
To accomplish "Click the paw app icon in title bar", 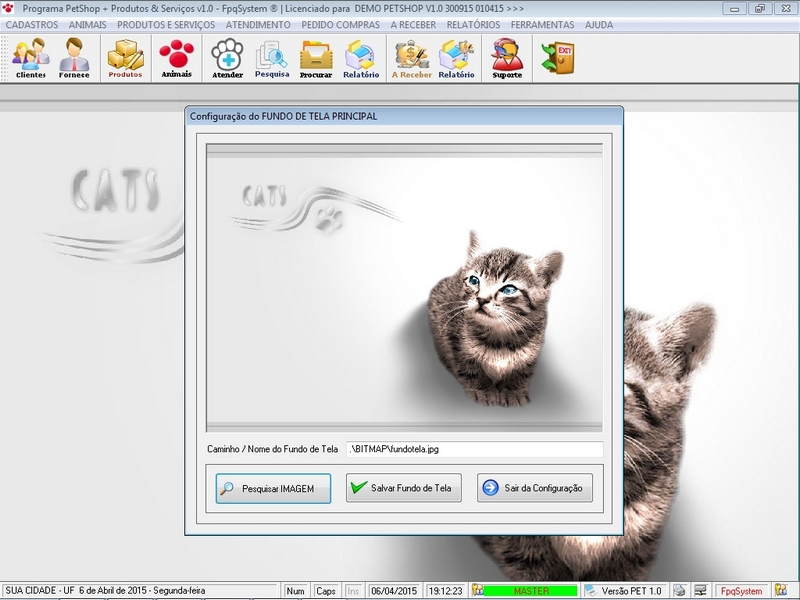I will point(8,8).
